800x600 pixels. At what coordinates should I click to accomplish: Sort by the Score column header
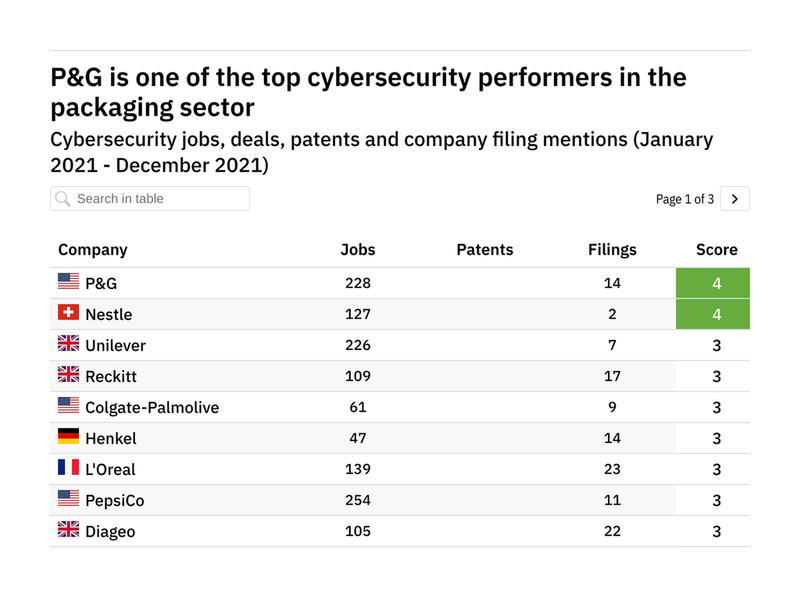(x=716, y=250)
